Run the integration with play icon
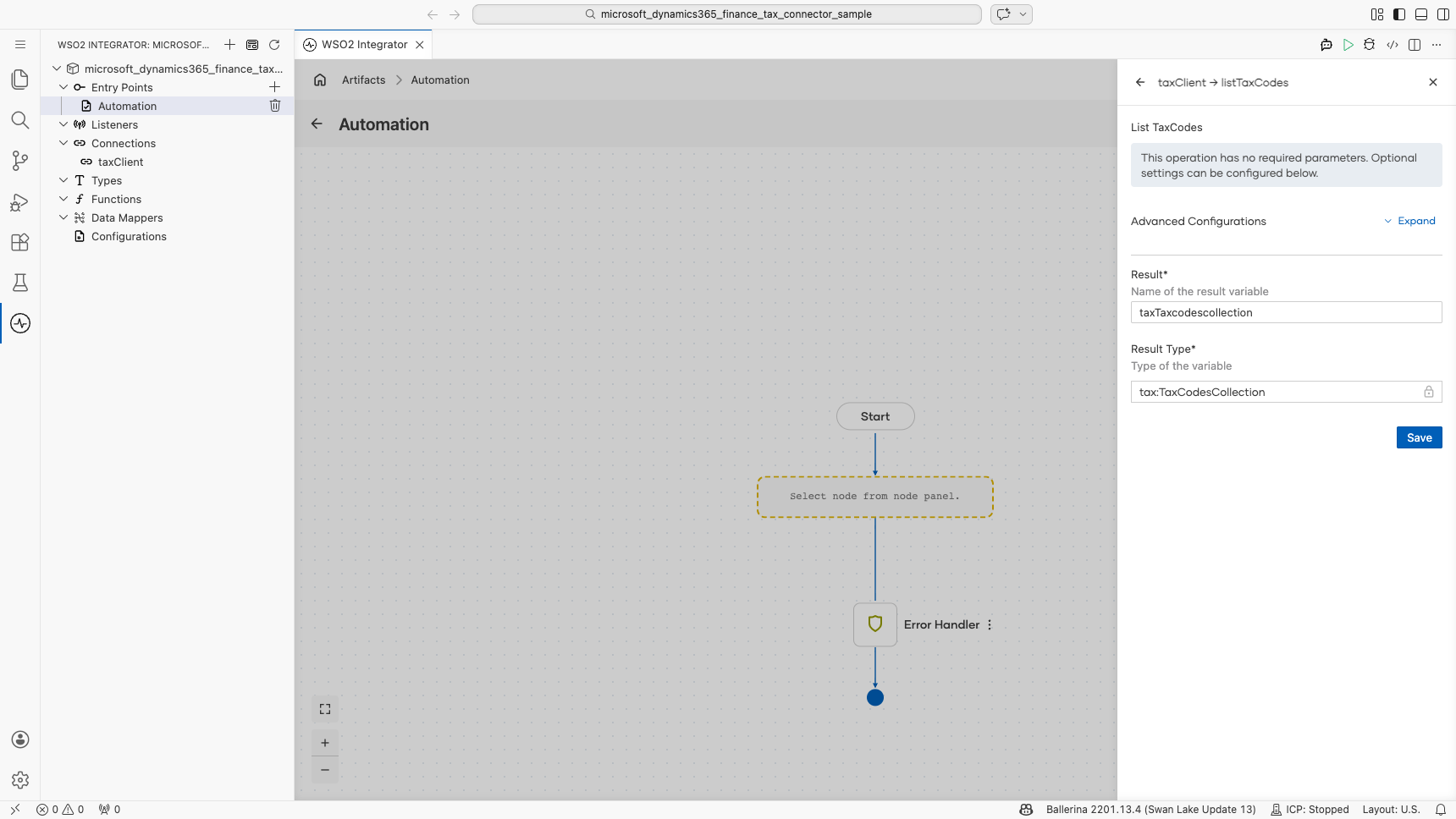Screen dimensions: 1456x819 tap(1348, 45)
